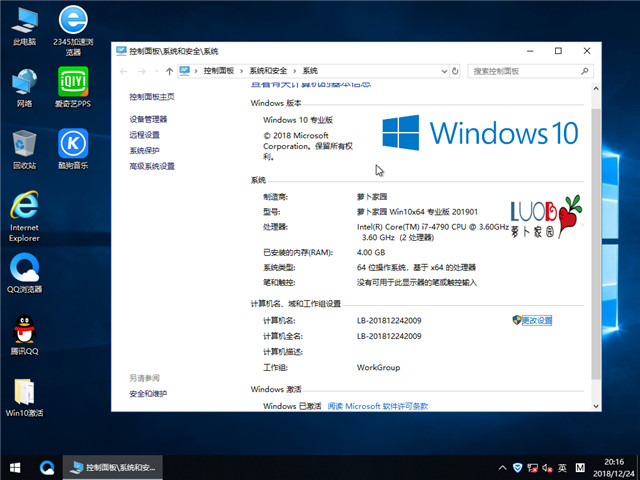Image resolution: width=640 pixels, height=480 pixels.
Task: Open the Win10激活 folder on the desktop
Action: (24, 398)
